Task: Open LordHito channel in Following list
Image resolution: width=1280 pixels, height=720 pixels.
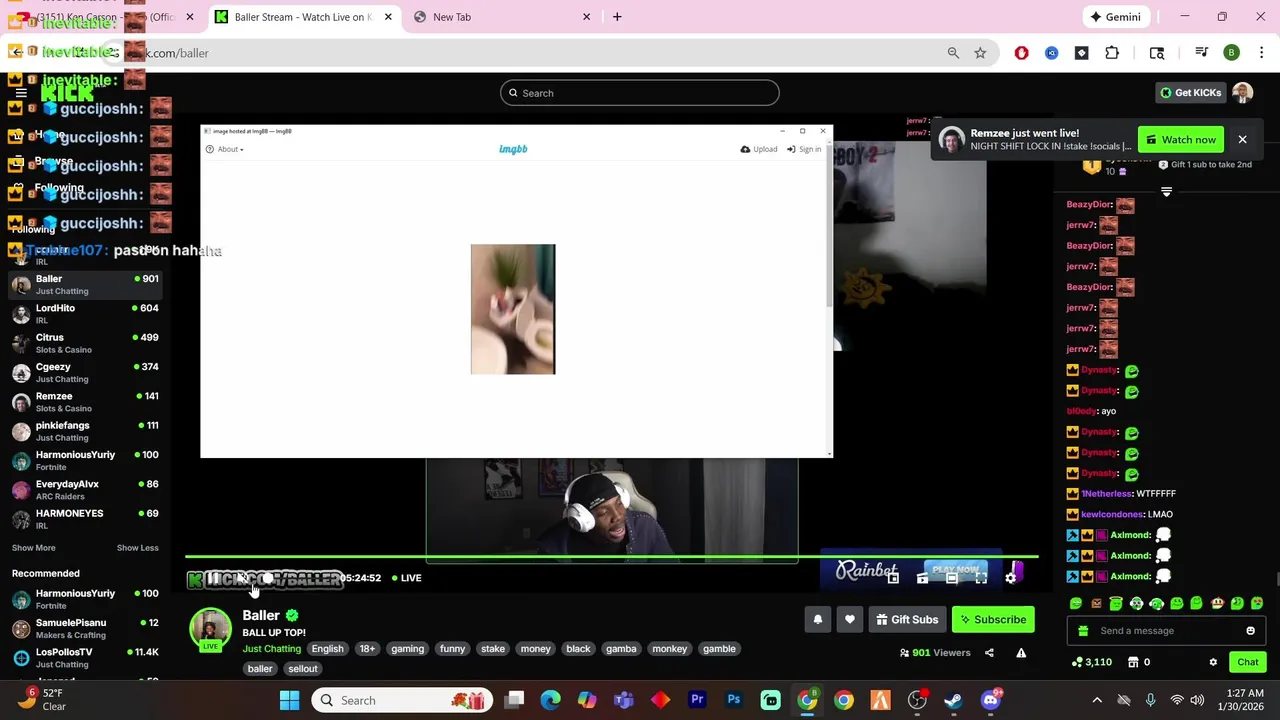Action: 85,314
